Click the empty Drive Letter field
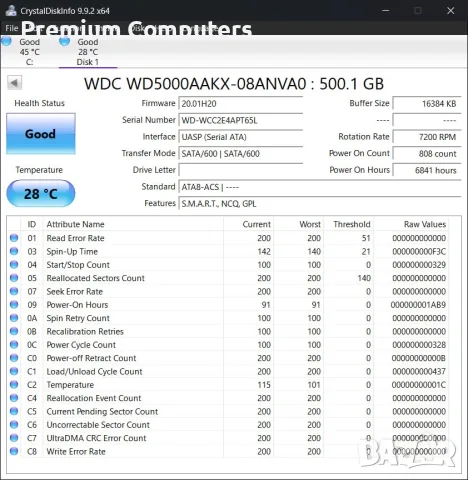The image size is (468, 480). pyautogui.click(x=241, y=170)
